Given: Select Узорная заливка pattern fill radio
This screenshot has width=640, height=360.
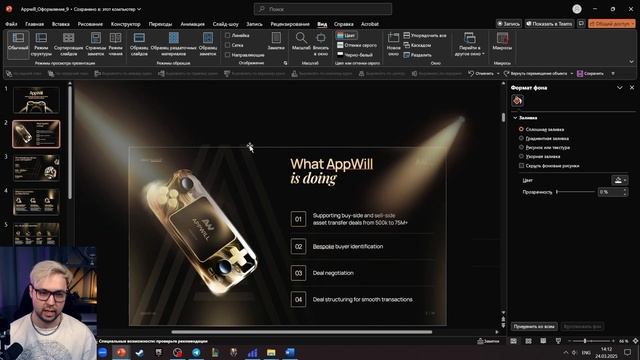Looking at the screenshot, I should coord(521,156).
